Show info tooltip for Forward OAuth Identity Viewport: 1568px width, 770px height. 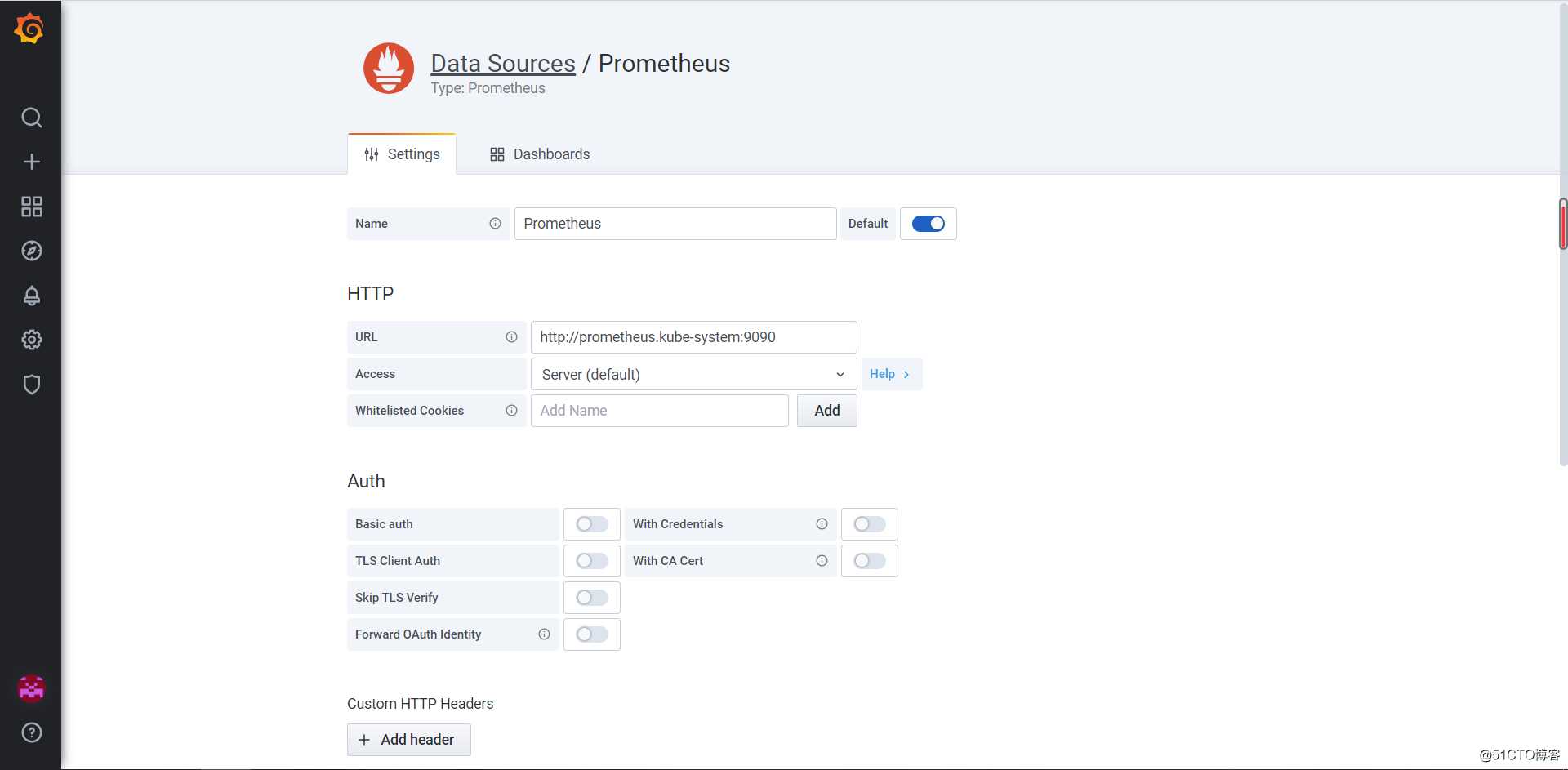pyautogui.click(x=544, y=634)
